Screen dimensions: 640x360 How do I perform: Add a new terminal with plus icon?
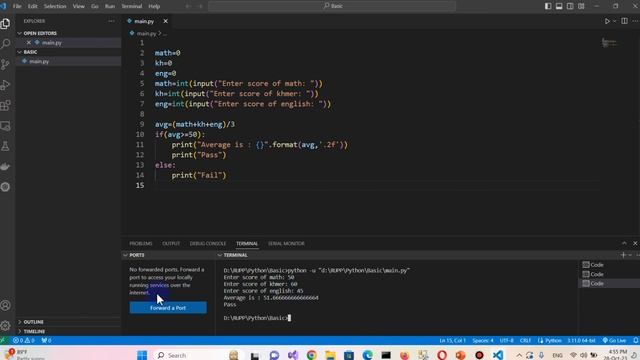pyautogui.click(x=623, y=255)
